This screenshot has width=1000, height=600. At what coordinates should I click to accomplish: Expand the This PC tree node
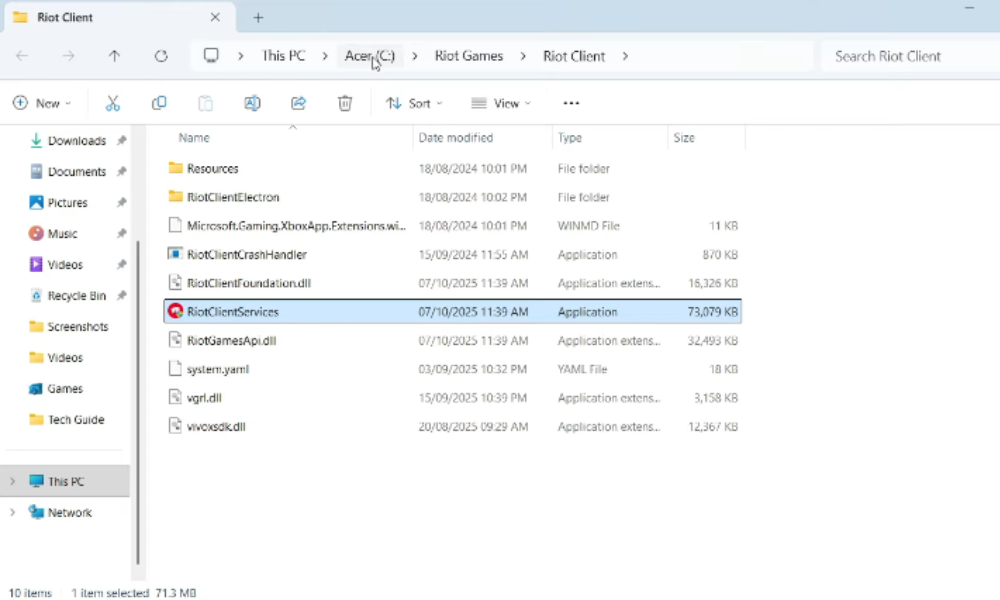point(13,482)
